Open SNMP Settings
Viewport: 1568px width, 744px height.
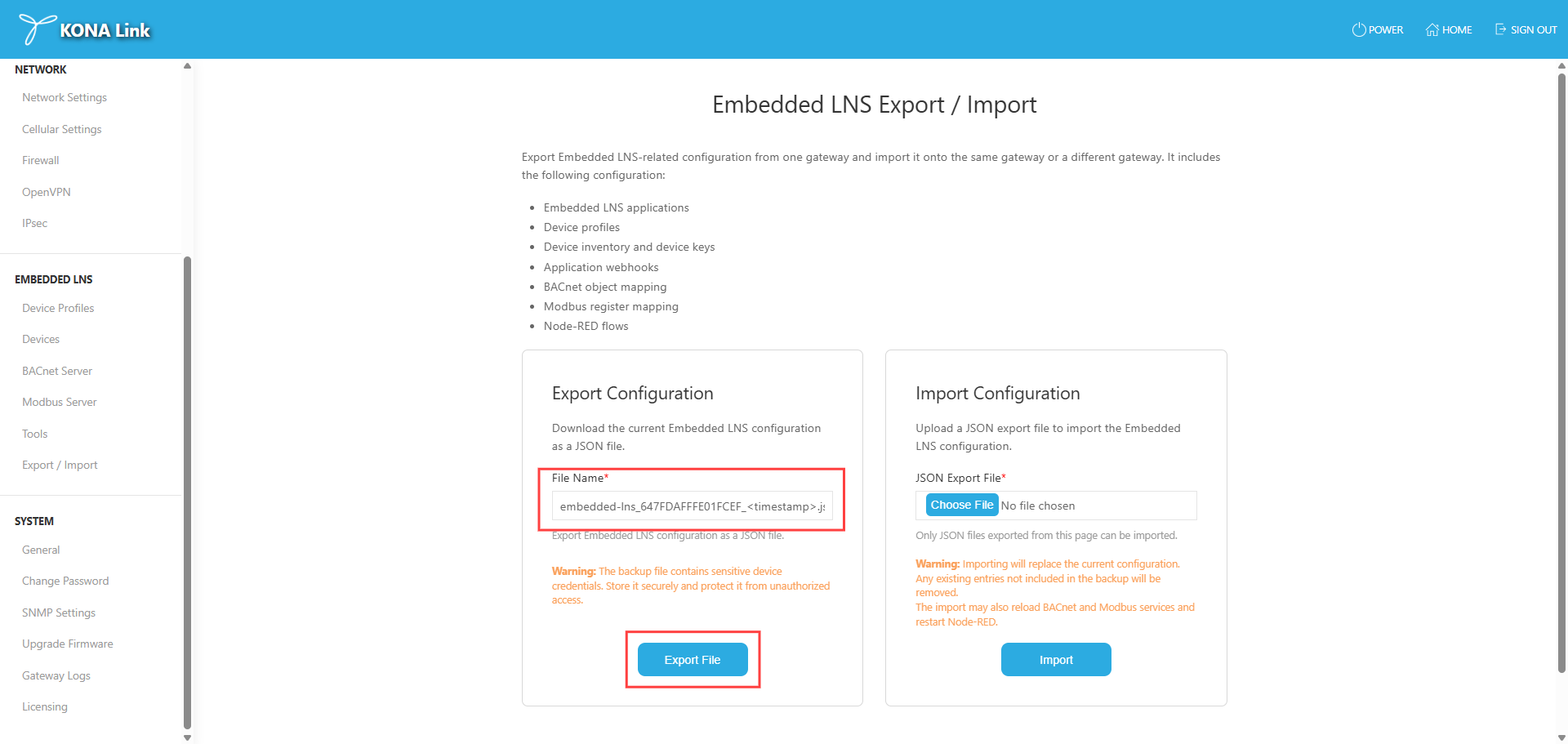tap(59, 613)
